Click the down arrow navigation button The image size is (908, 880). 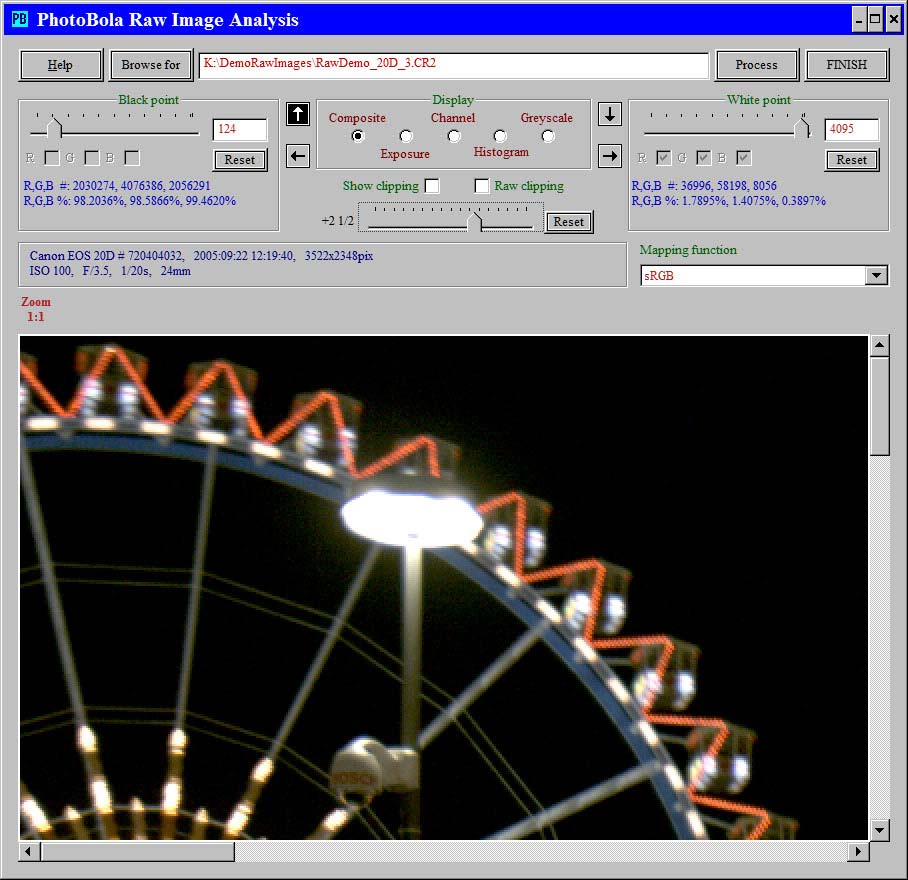coord(610,114)
